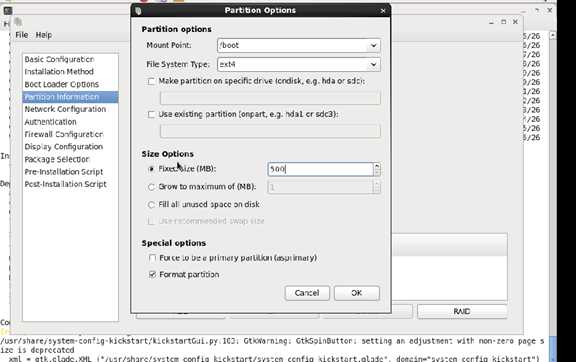Select Pre-Installation Script in the sidebar

point(64,172)
